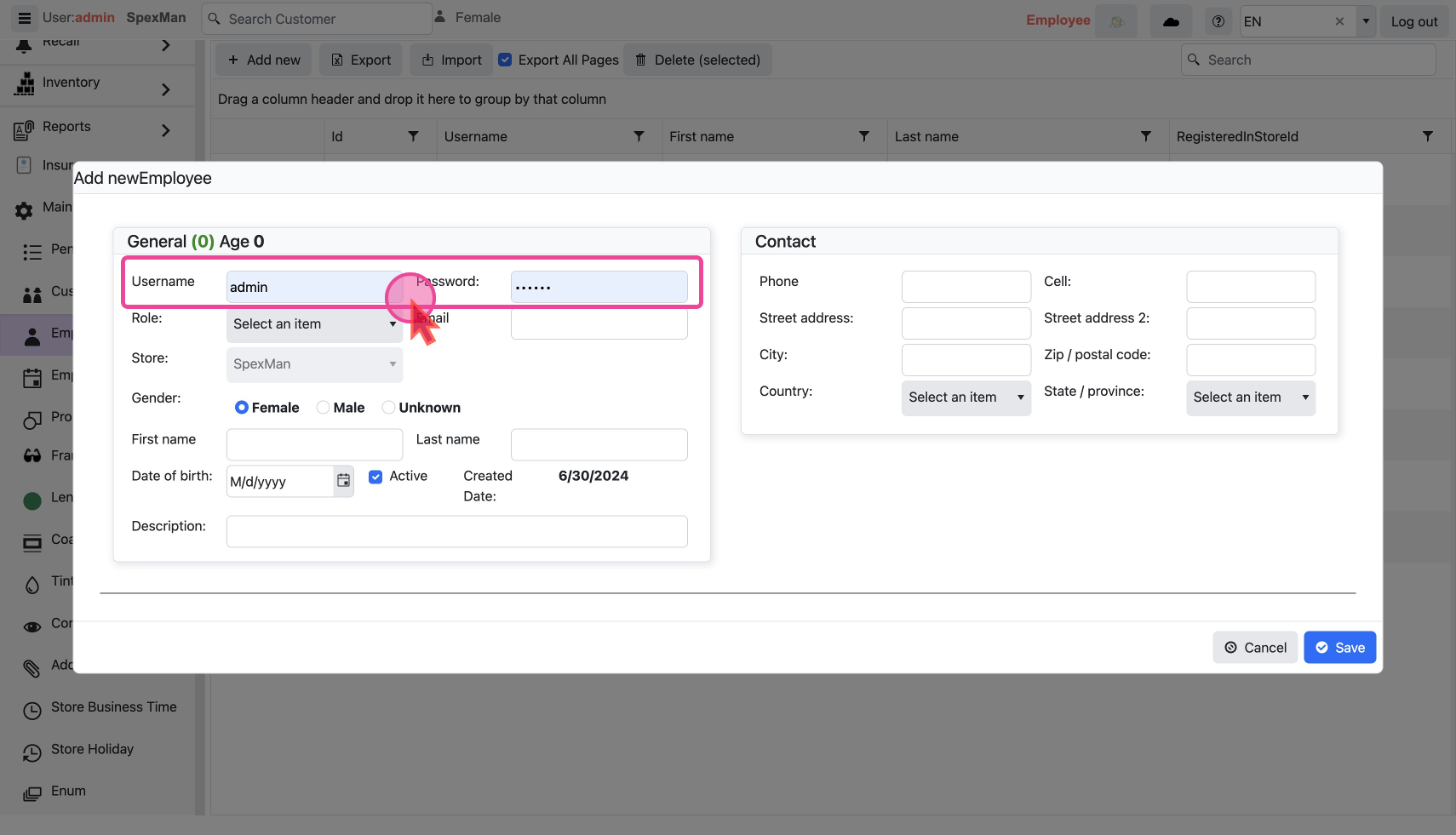
Task: Click the Last name column filter icon
Action: [x=1146, y=136]
